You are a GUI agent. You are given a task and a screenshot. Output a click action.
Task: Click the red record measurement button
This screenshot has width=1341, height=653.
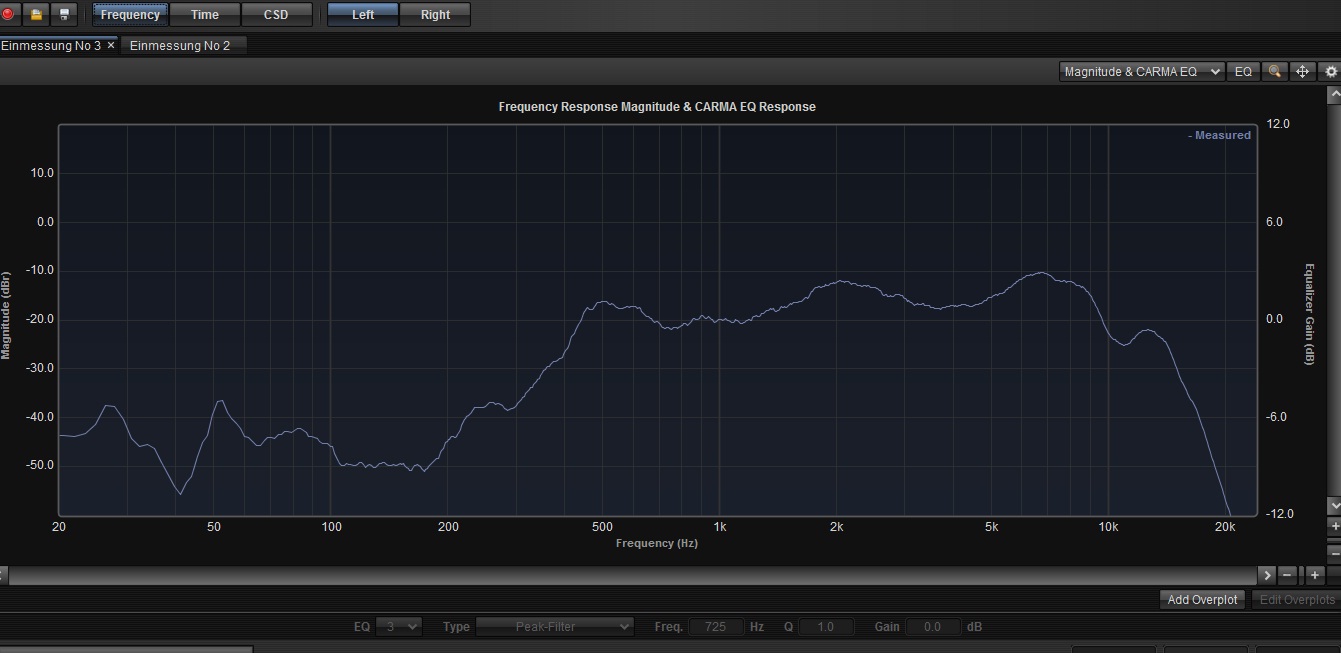[x=9, y=14]
